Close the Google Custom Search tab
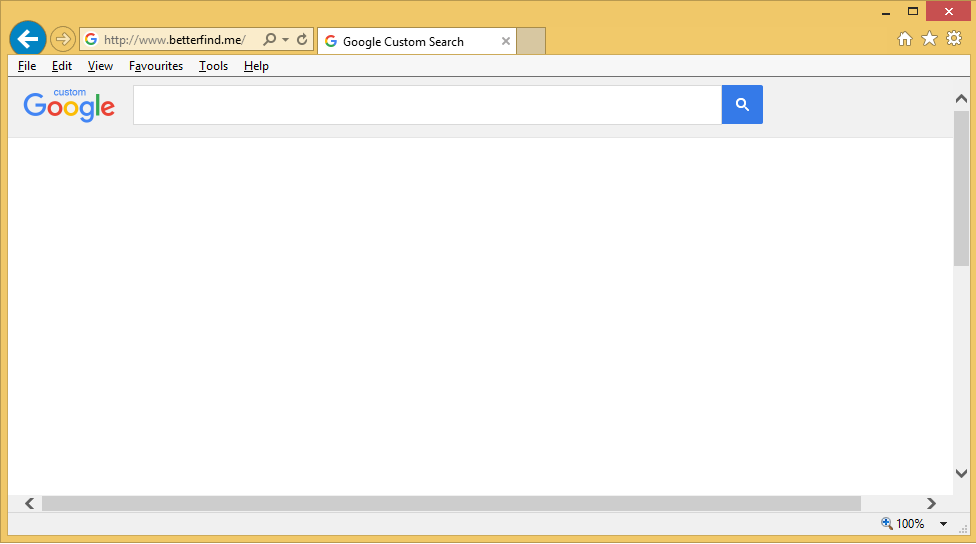The height and width of the screenshot is (544, 976). [506, 41]
